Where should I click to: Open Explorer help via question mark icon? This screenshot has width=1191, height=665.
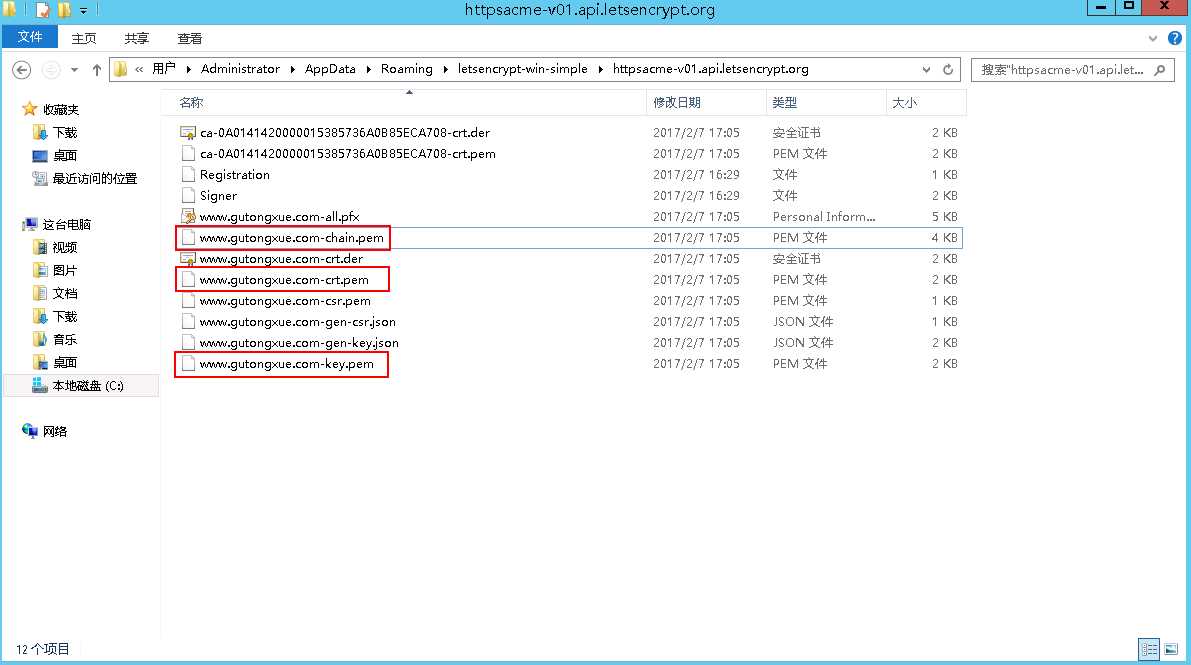1174,38
